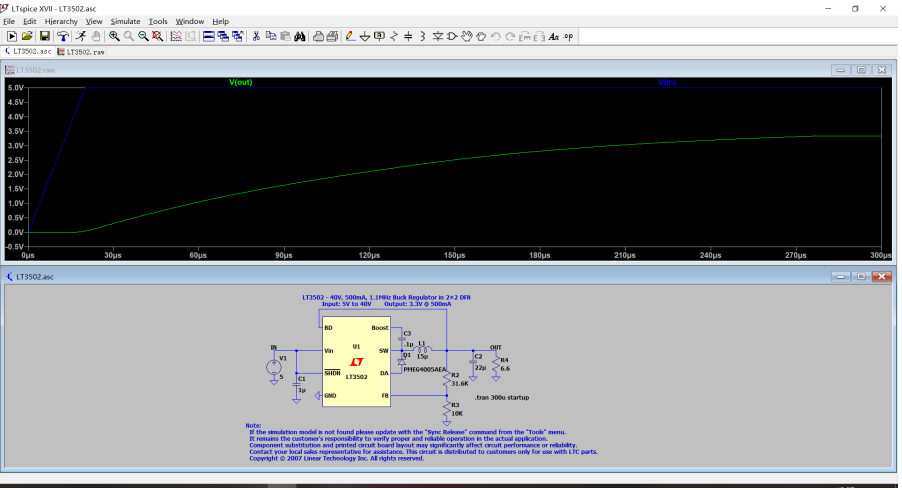Image resolution: width=902 pixels, height=490 pixels.
Task: Click the LT3502 chip U1 component
Action: pos(356,361)
